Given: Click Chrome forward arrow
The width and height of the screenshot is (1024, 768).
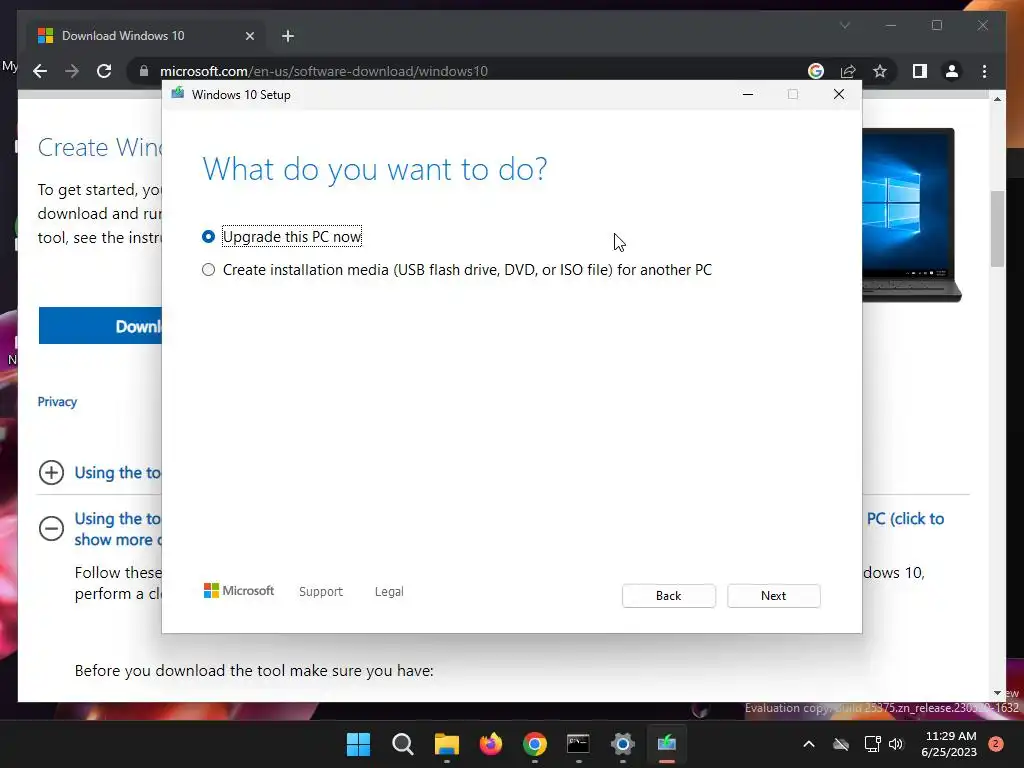Looking at the screenshot, I should coord(72,71).
